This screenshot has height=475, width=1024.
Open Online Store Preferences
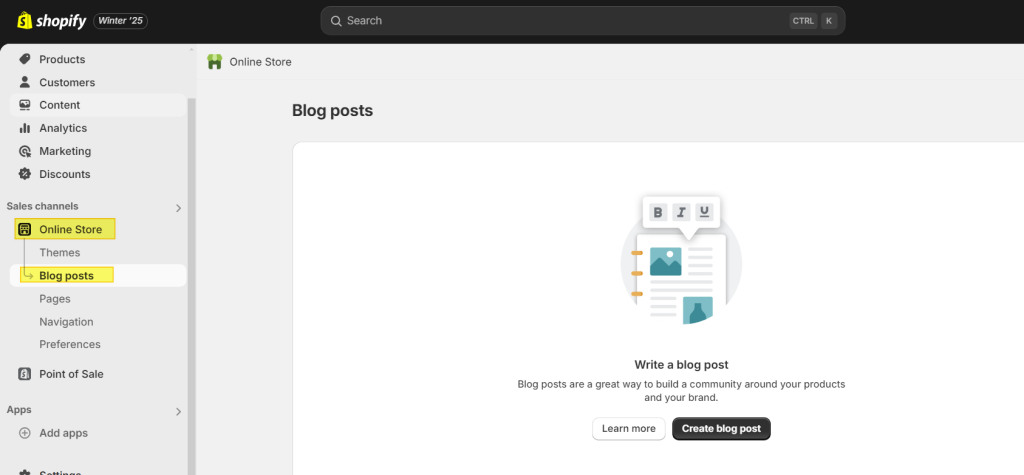69,344
